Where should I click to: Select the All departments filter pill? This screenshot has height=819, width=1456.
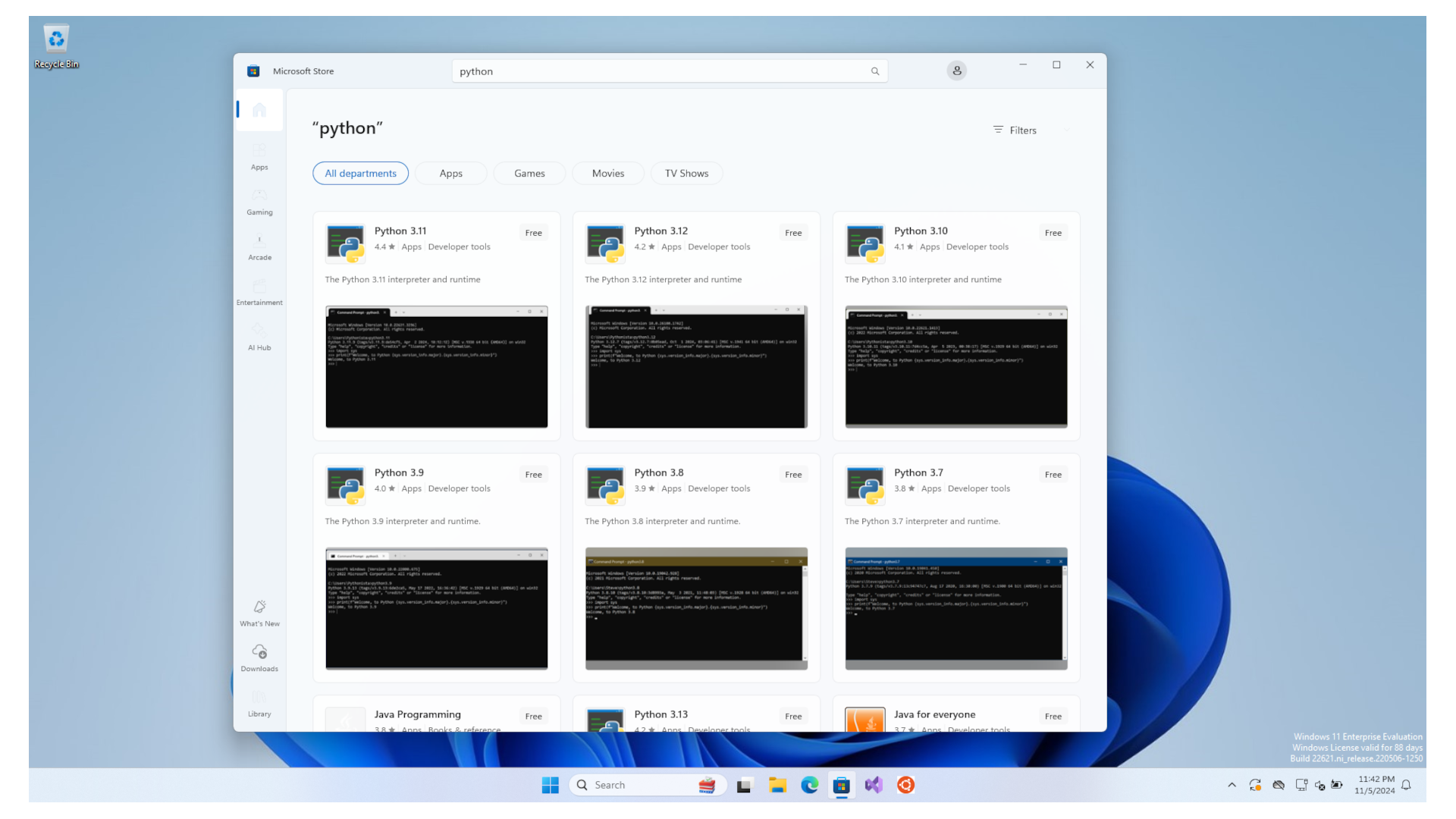pyautogui.click(x=360, y=173)
